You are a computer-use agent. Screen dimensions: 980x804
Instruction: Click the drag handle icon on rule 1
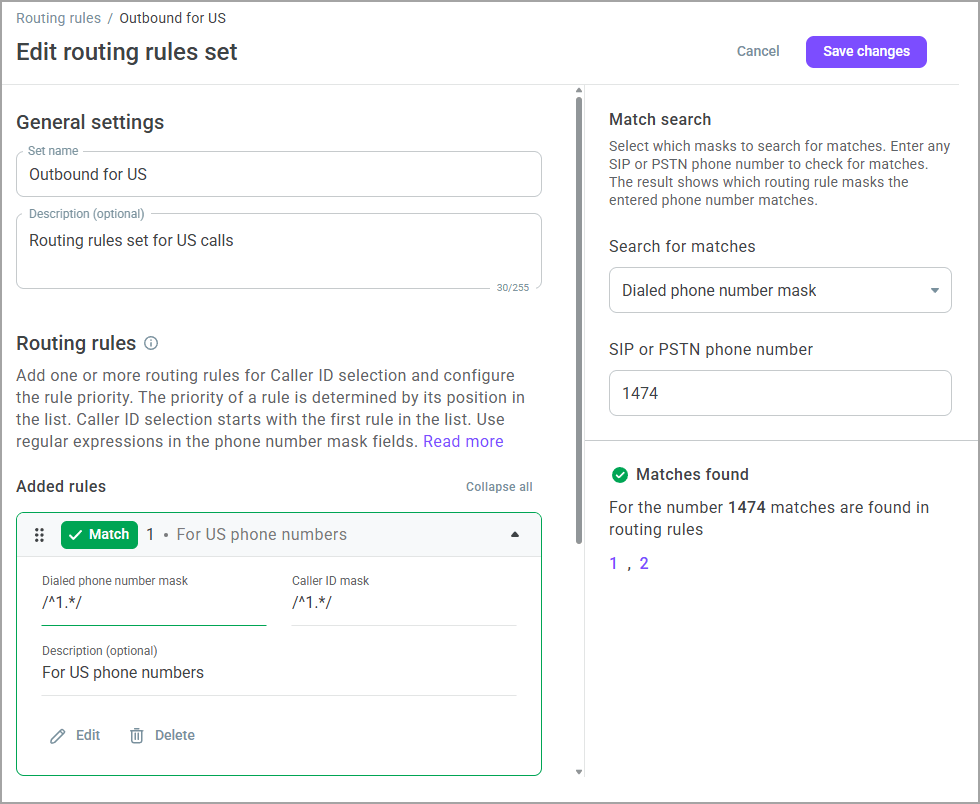coord(40,535)
